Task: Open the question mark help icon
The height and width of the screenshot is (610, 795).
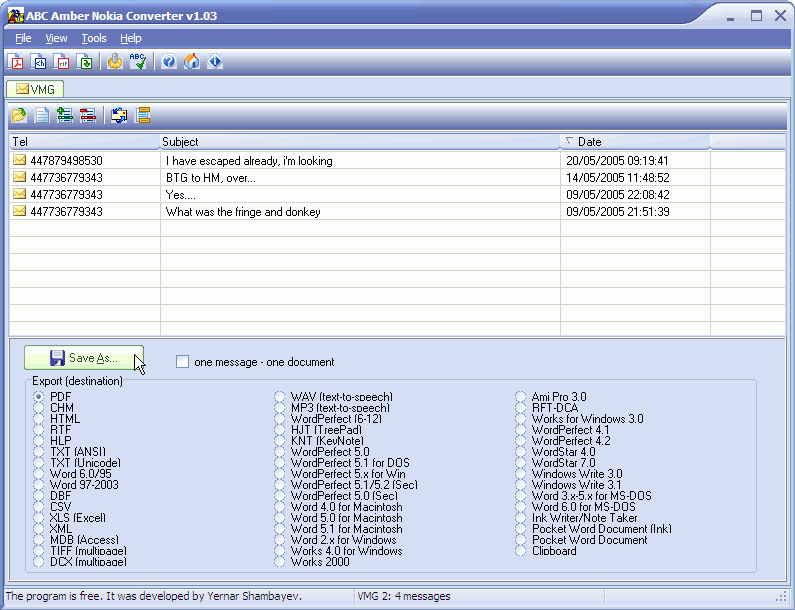Action: [x=169, y=62]
